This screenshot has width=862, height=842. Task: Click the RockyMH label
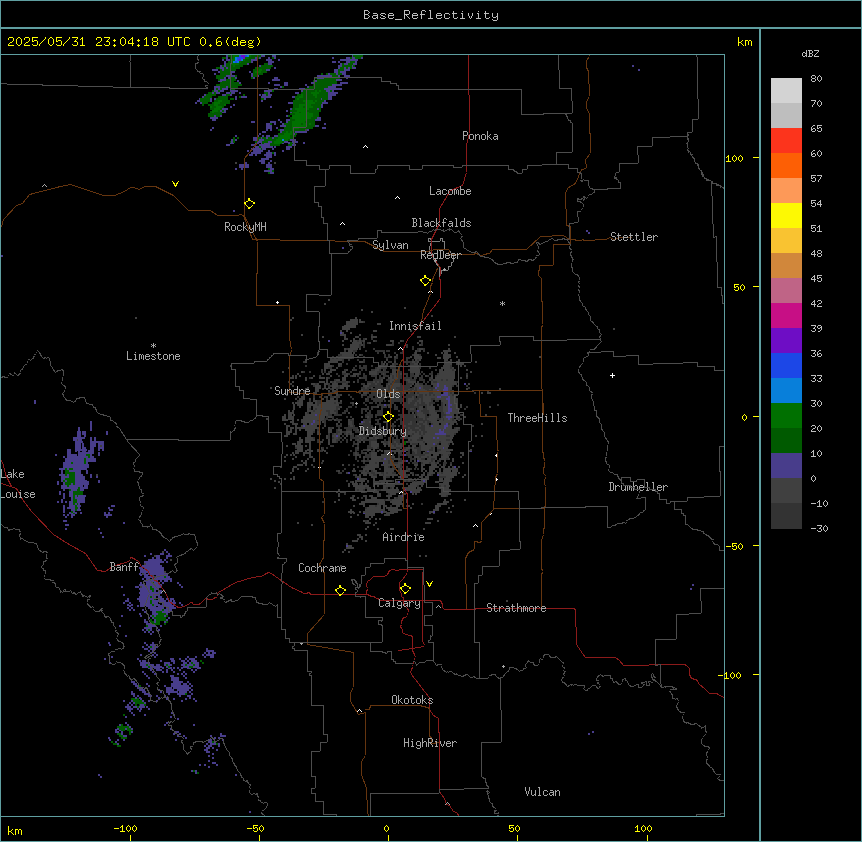click(x=245, y=227)
